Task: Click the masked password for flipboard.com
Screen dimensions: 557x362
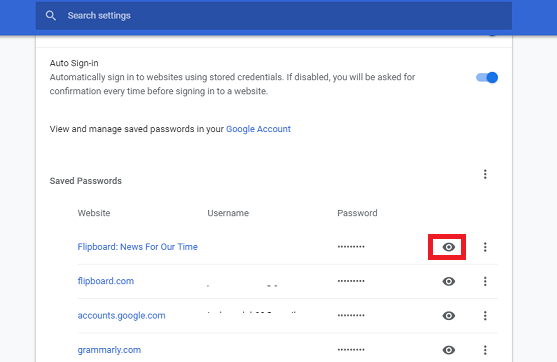Action: click(x=351, y=281)
